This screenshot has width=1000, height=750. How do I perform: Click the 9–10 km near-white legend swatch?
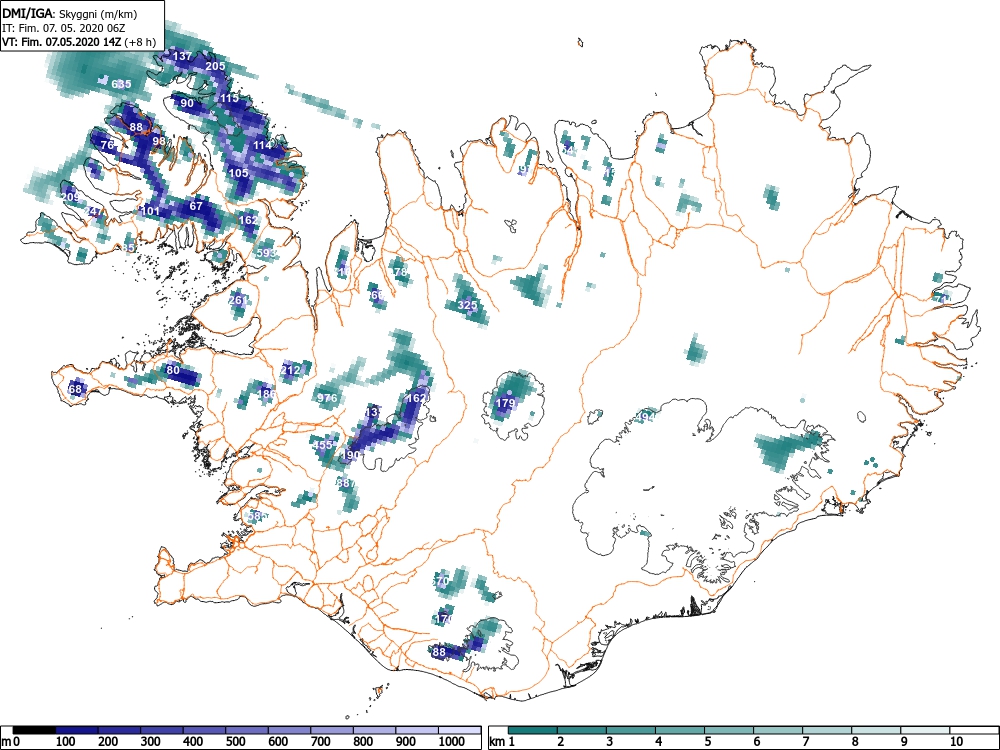point(925,730)
